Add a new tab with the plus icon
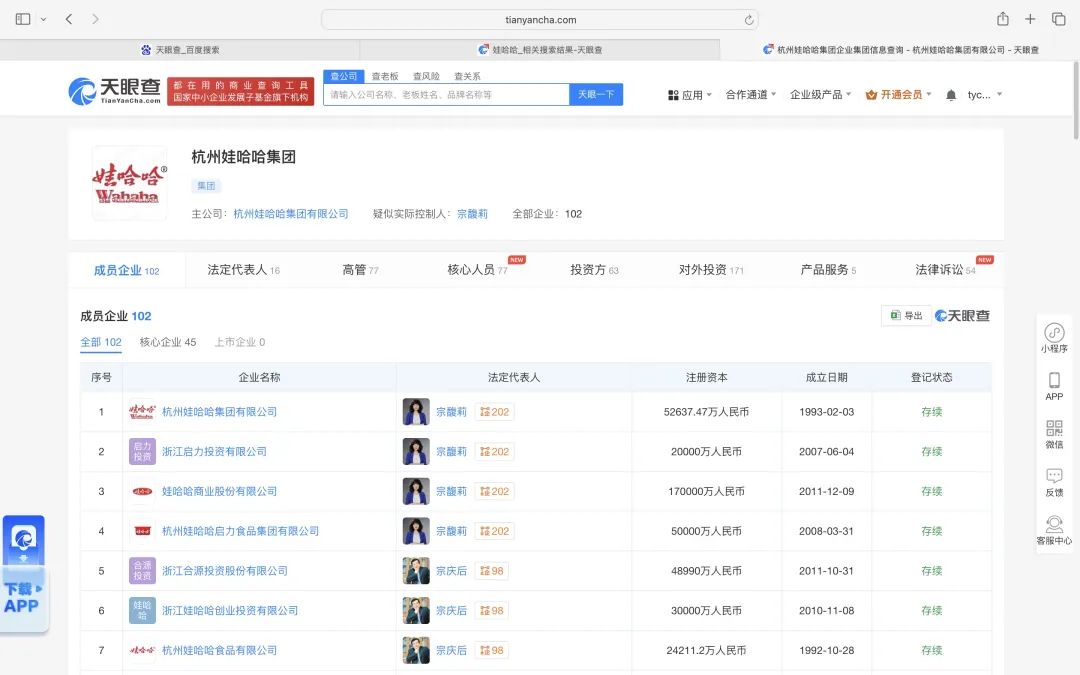1080x675 pixels. point(1030,19)
